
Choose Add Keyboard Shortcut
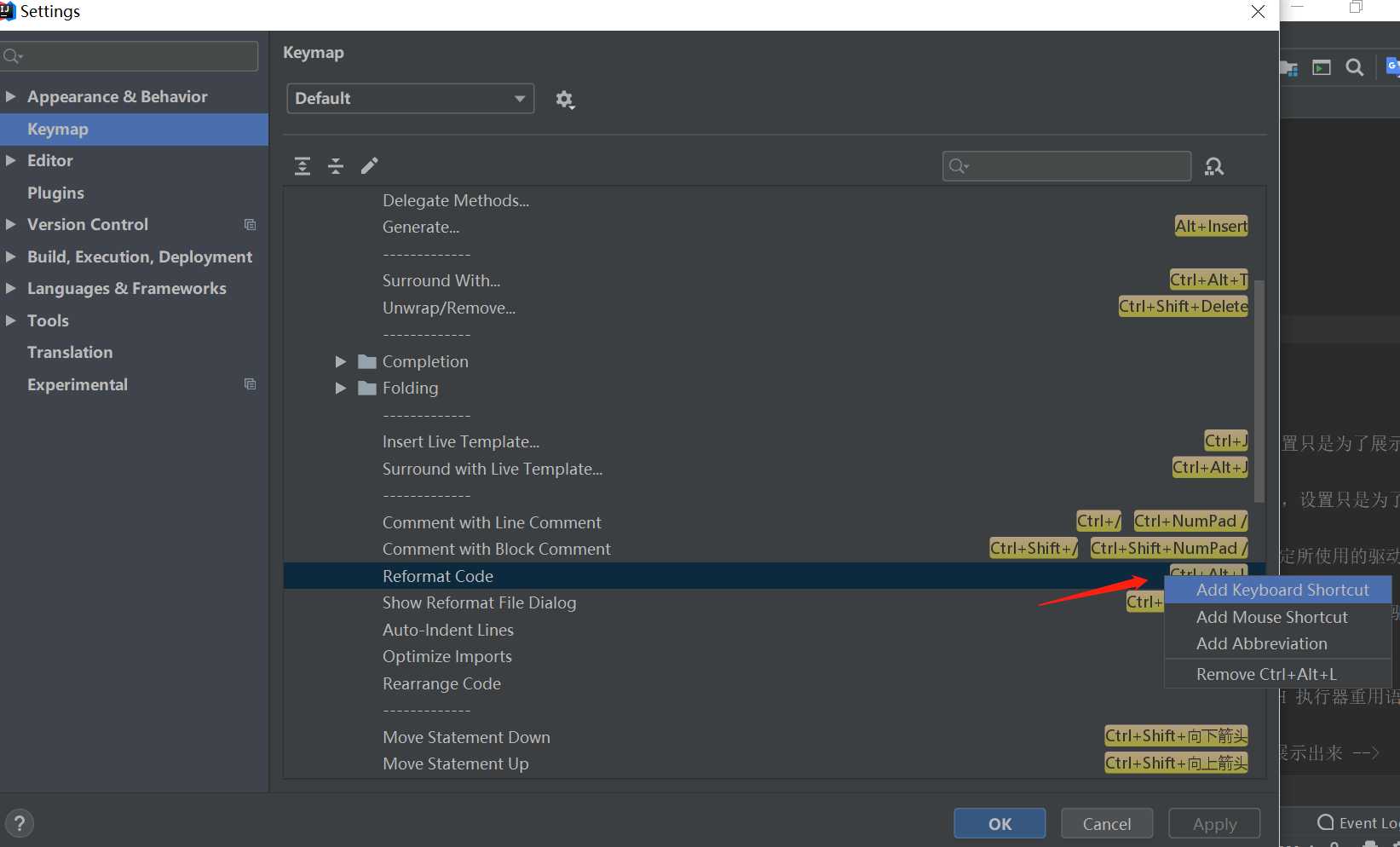[x=1277, y=590]
